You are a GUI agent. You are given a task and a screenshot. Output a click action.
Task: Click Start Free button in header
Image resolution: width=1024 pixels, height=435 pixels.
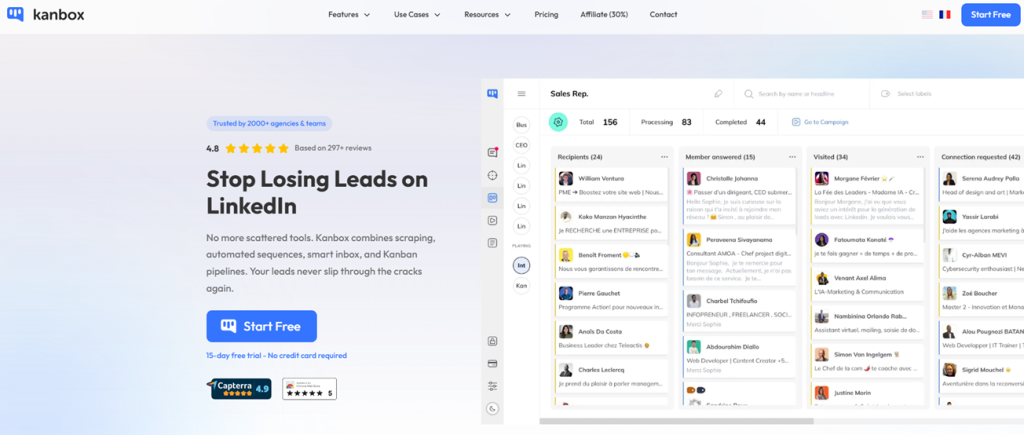tap(991, 14)
